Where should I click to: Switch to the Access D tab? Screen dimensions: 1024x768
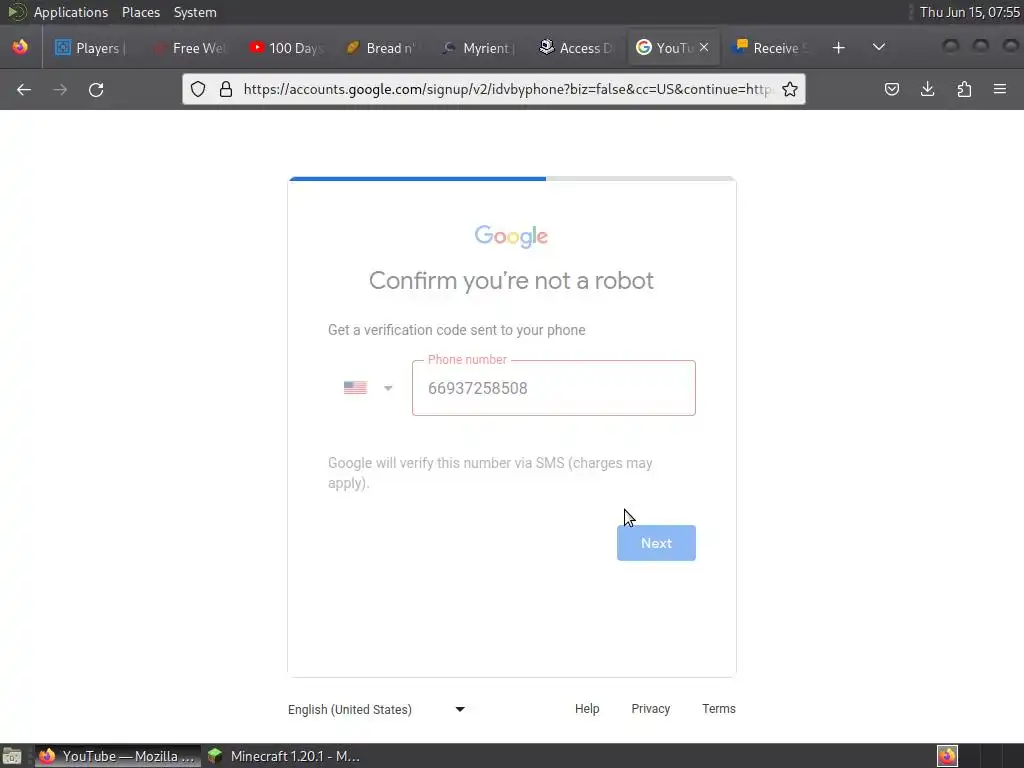[x=575, y=48]
